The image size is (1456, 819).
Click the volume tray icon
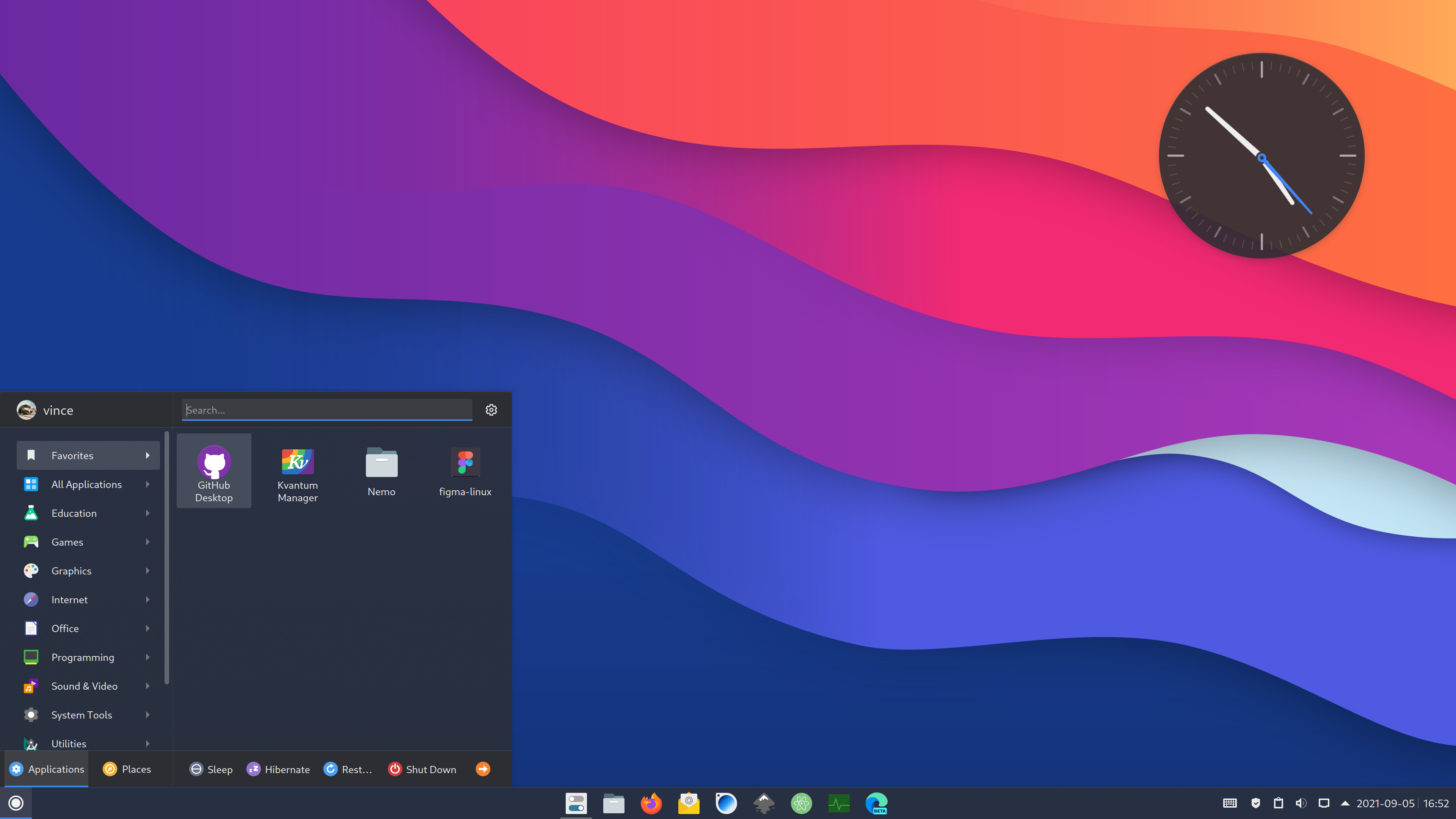[1301, 803]
